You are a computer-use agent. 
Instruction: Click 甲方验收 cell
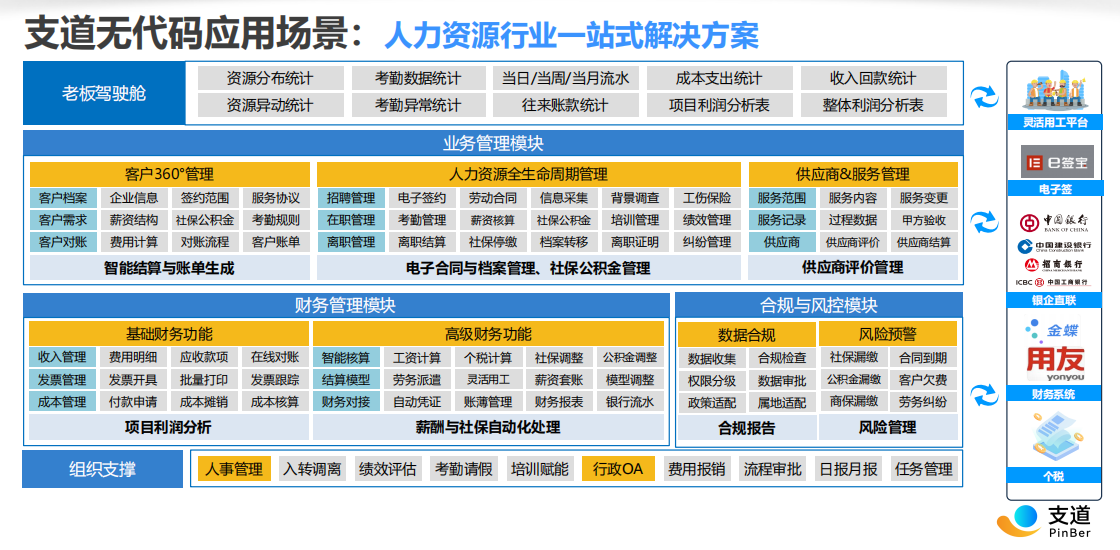[924, 220]
